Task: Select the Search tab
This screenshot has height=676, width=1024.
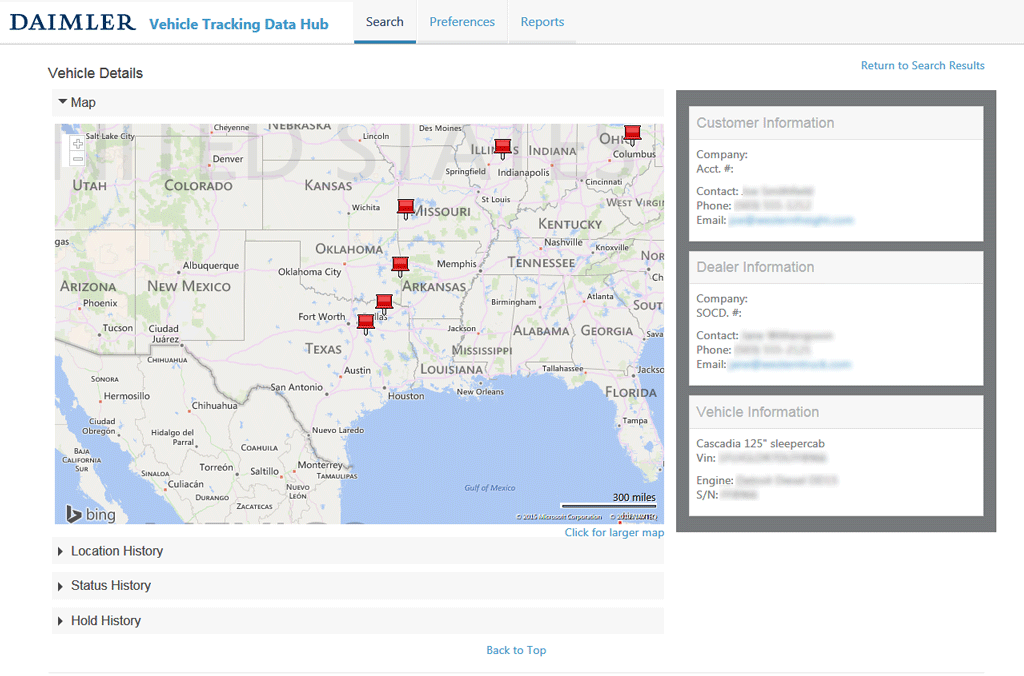Action: click(385, 22)
